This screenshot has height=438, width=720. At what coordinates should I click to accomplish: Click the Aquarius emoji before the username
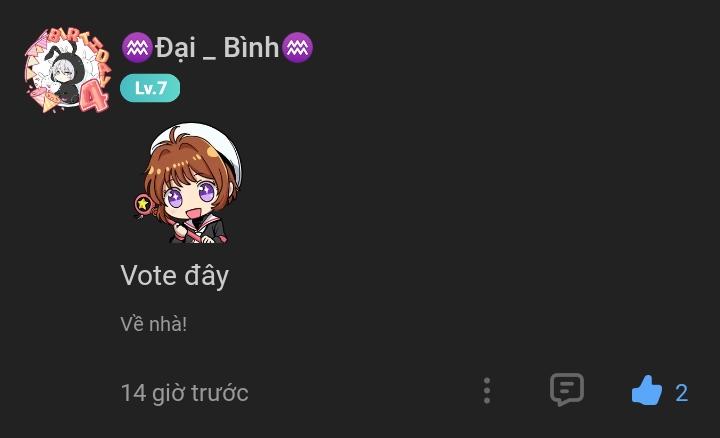coord(137,47)
